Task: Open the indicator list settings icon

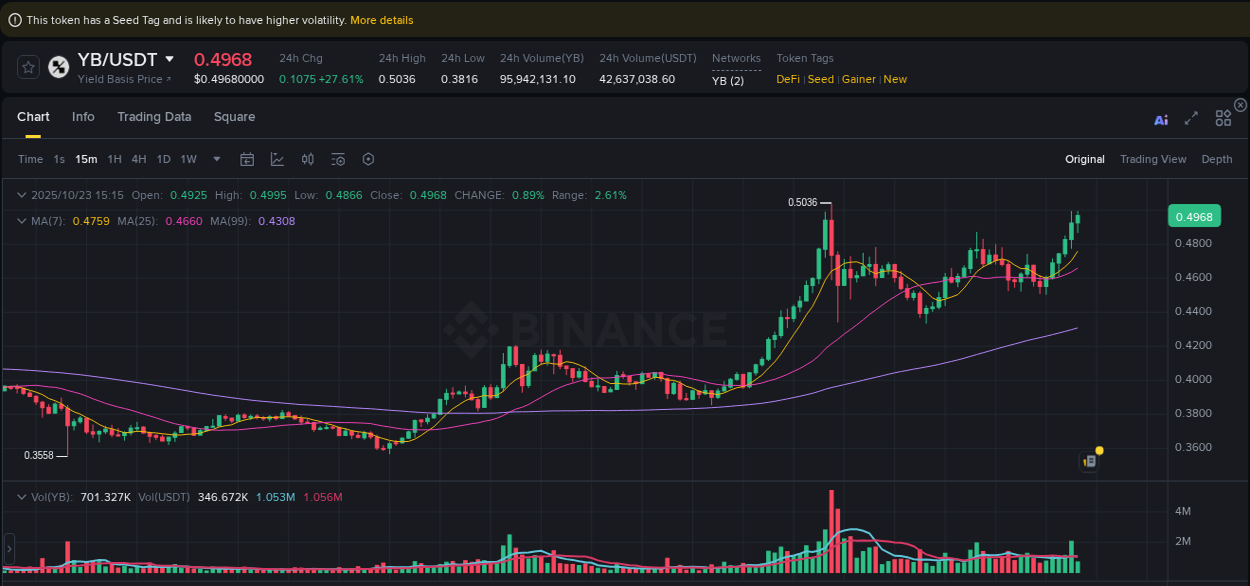Action: click(337, 159)
